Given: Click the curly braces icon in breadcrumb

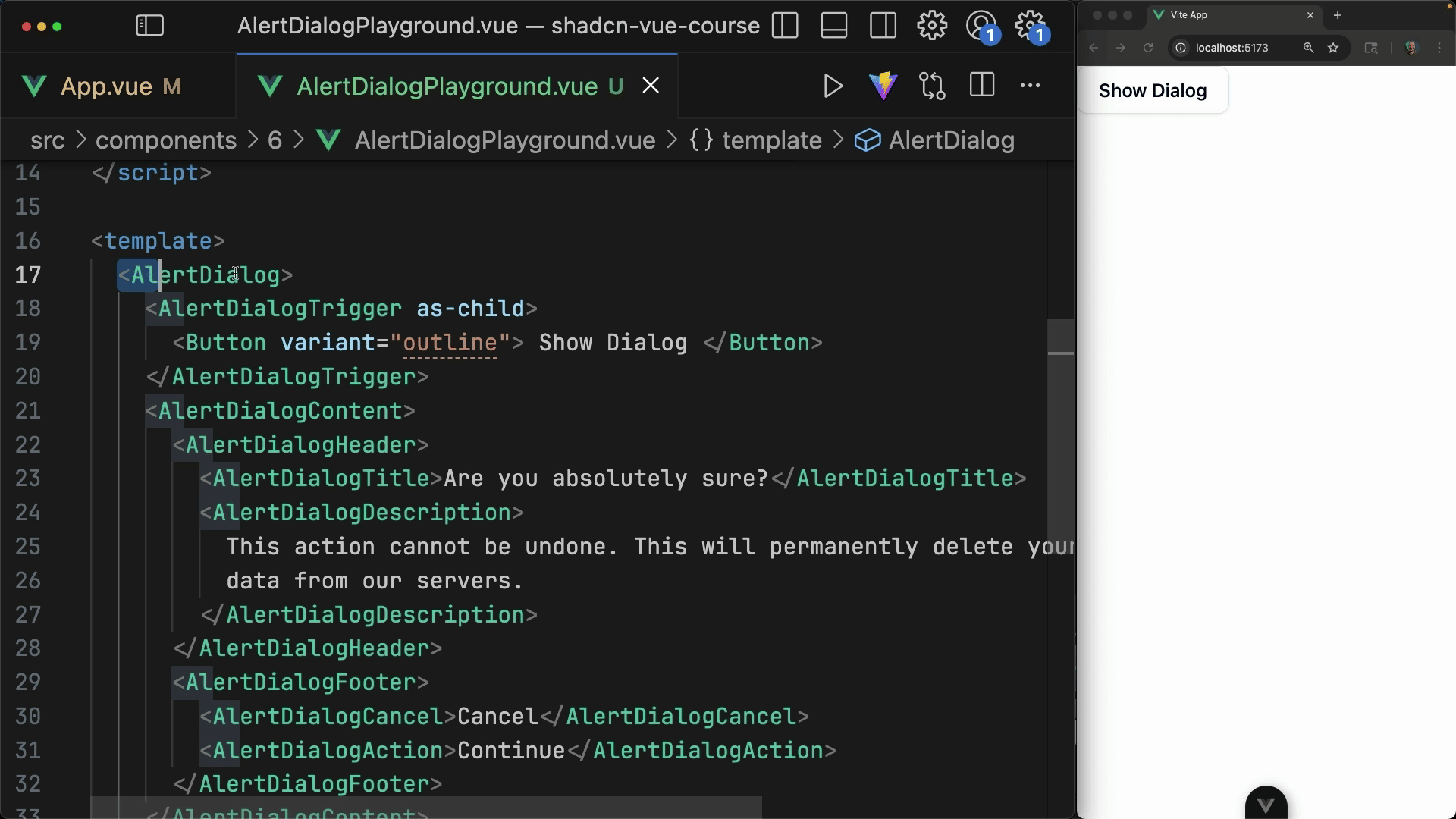Looking at the screenshot, I should pos(701,140).
